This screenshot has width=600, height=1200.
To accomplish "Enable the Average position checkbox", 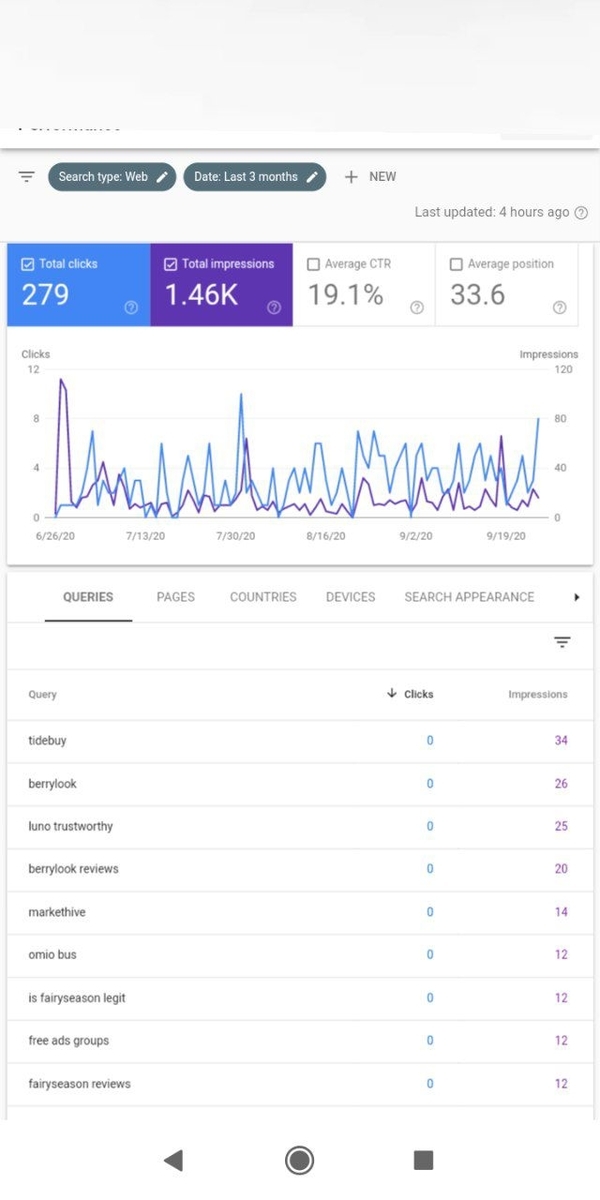I will [x=457, y=264].
